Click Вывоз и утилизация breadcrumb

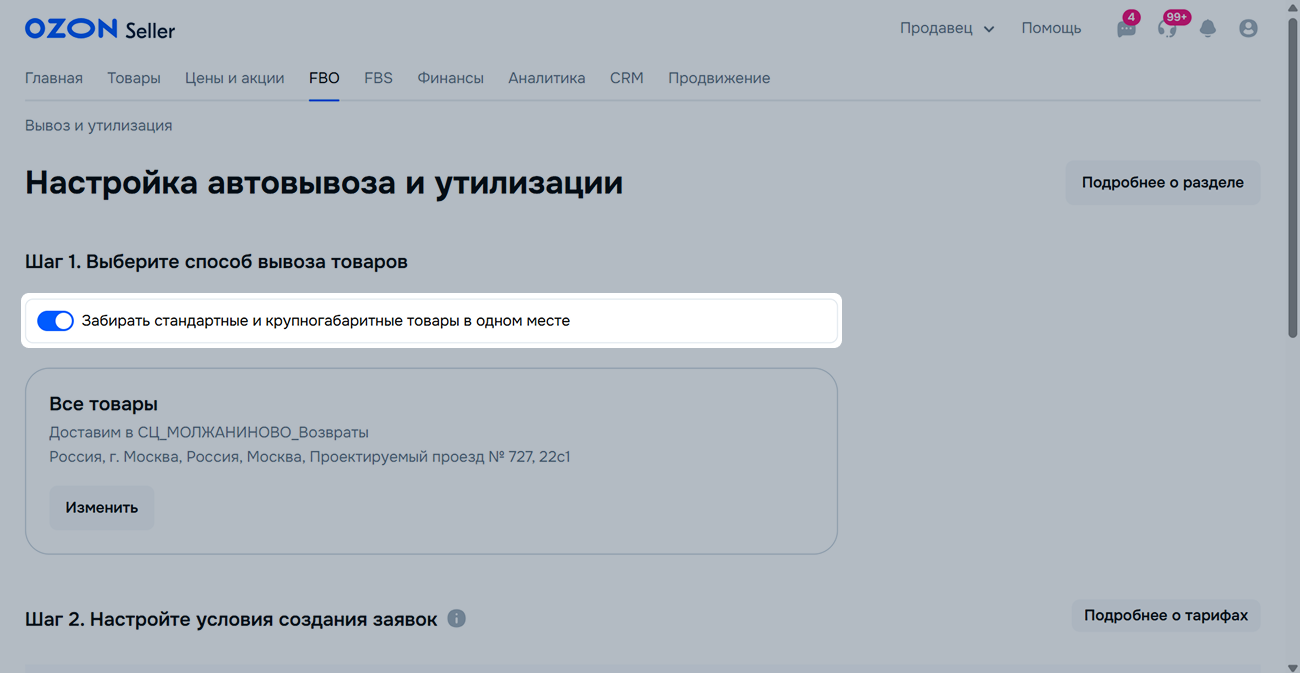tap(99, 126)
